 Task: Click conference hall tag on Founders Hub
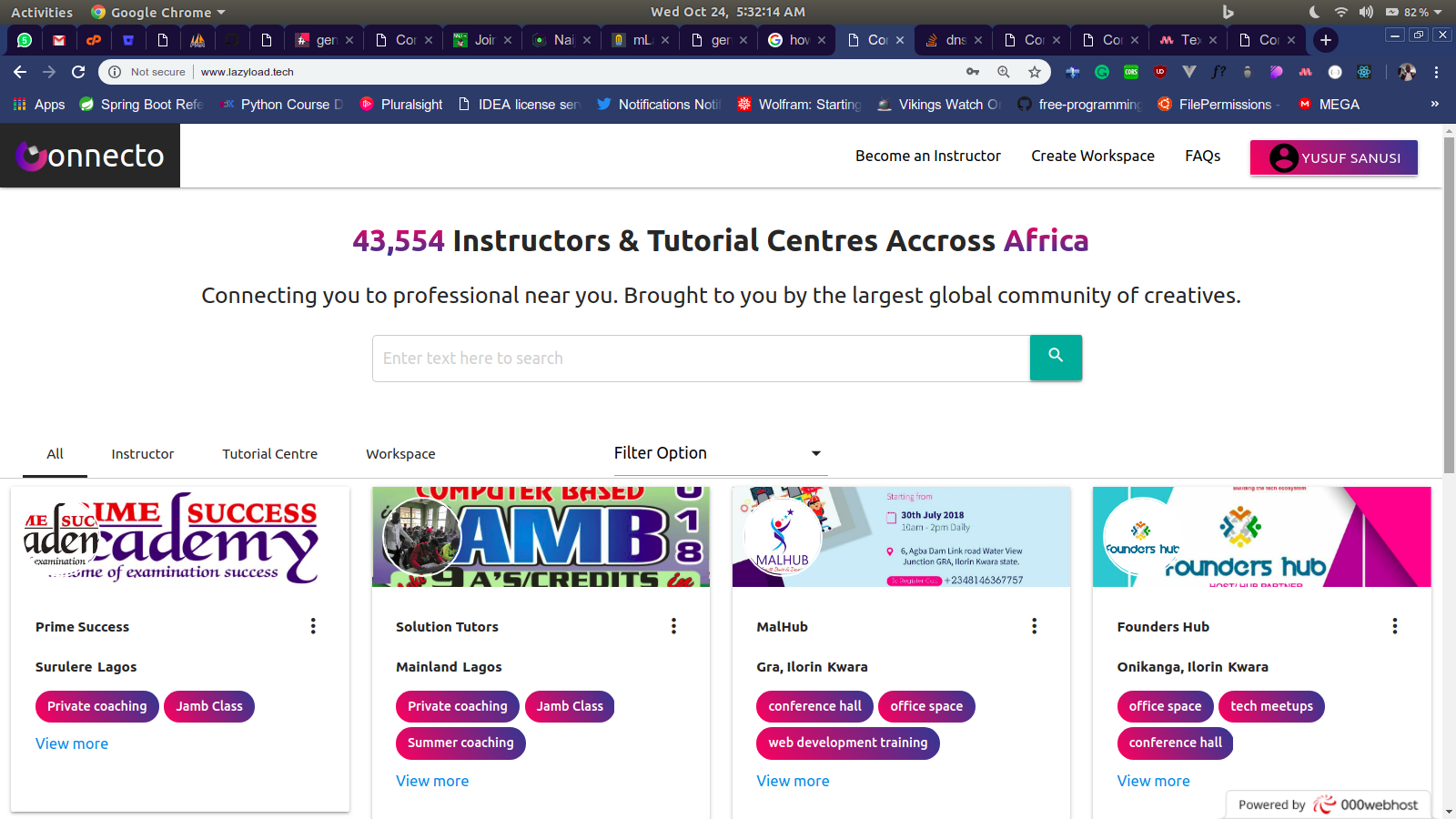coord(1176,743)
